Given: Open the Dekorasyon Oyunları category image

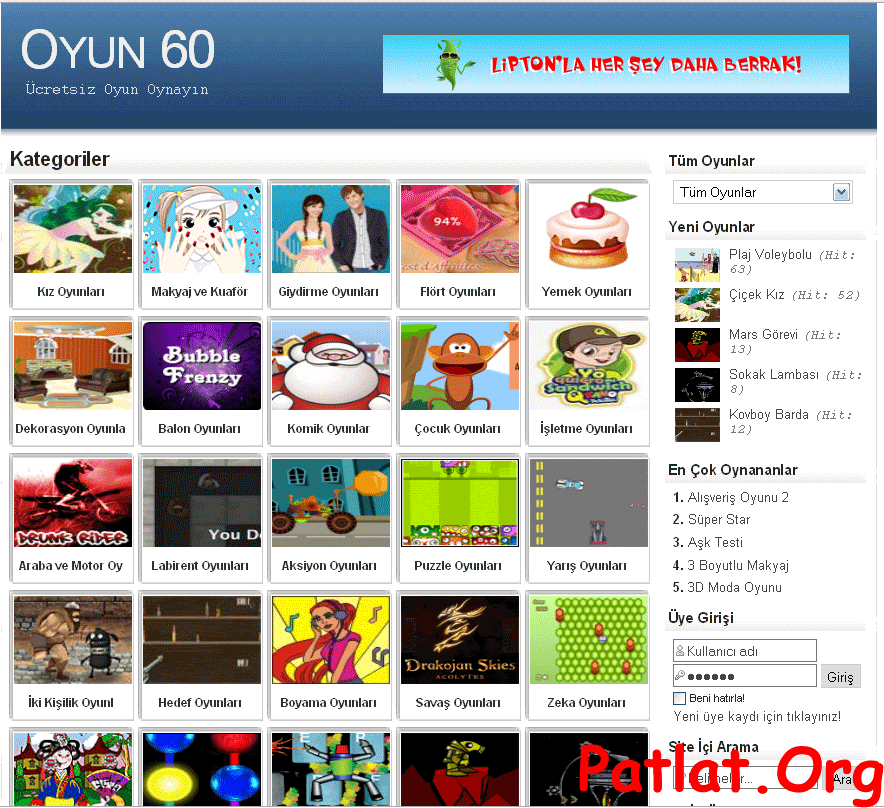Looking at the screenshot, I should pos(73,366).
